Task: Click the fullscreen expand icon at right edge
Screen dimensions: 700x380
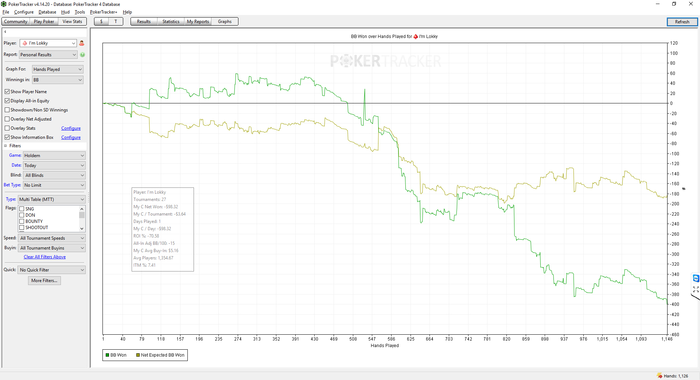Action: (x=696, y=289)
